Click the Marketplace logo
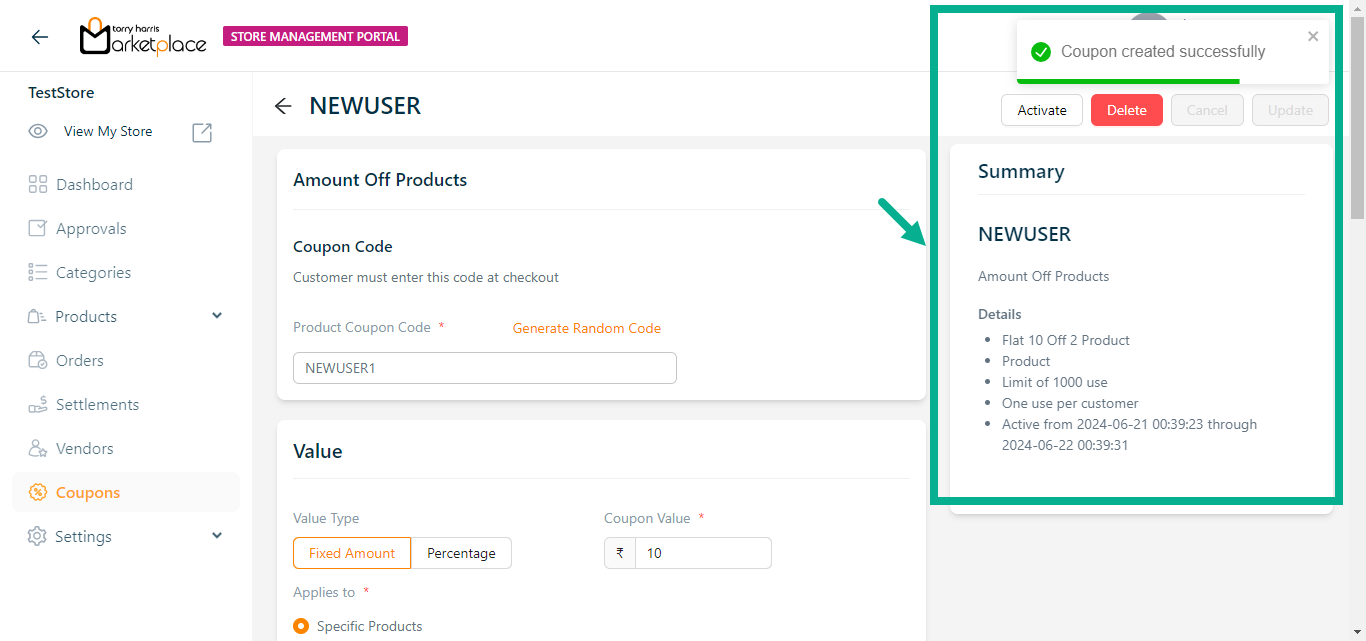The height and width of the screenshot is (641, 1366). tap(143, 37)
